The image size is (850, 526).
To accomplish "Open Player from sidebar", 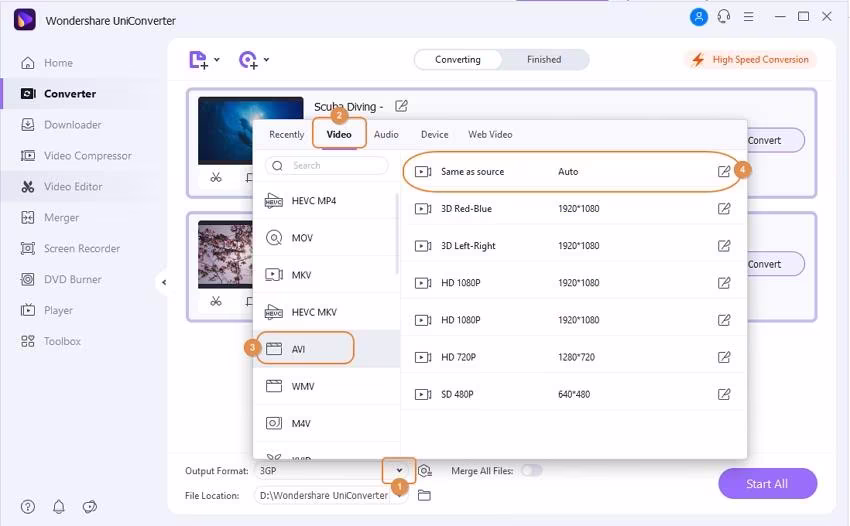I will pyautogui.click(x=47, y=310).
